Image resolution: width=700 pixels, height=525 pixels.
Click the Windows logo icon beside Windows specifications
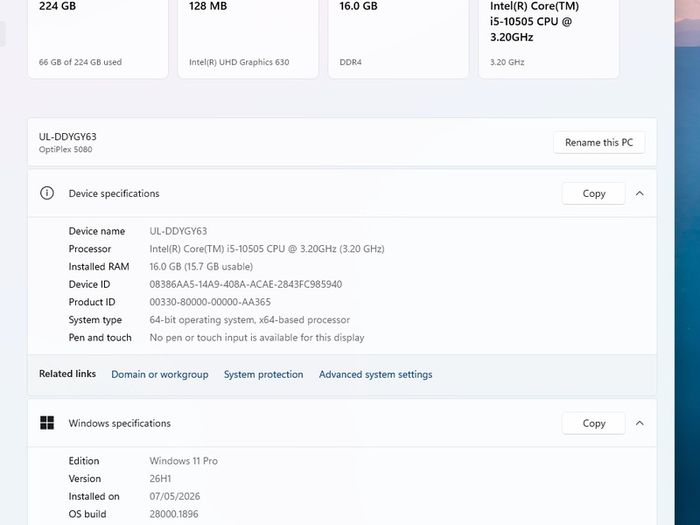pyautogui.click(x=47, y=423)
